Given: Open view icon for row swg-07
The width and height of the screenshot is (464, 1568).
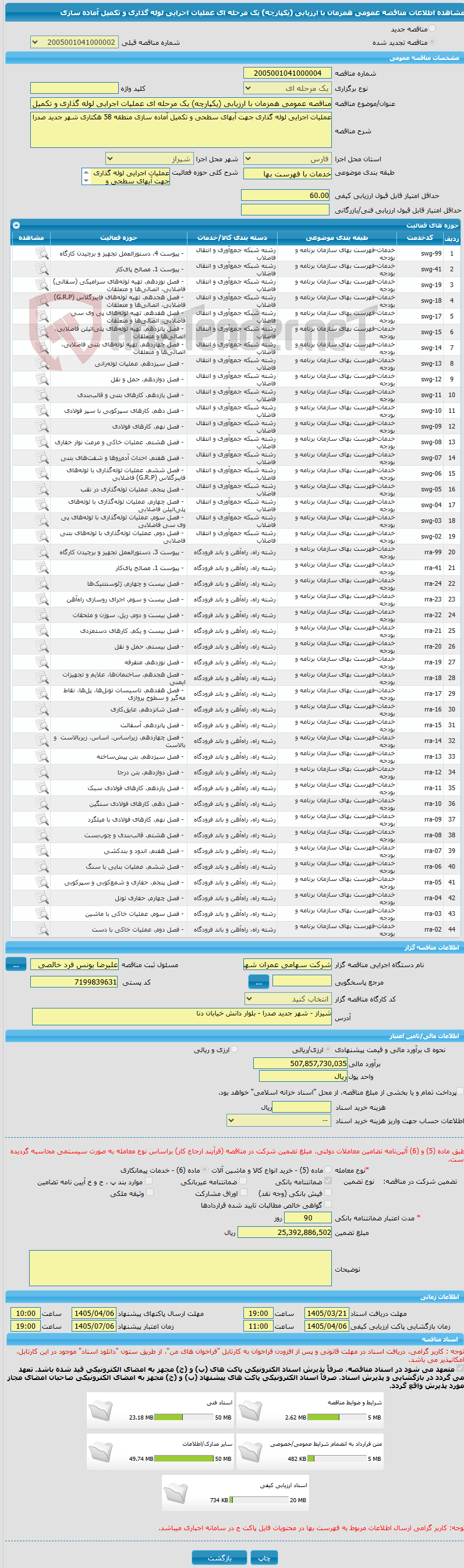Looking at the screenshot, I should (41, 458).
